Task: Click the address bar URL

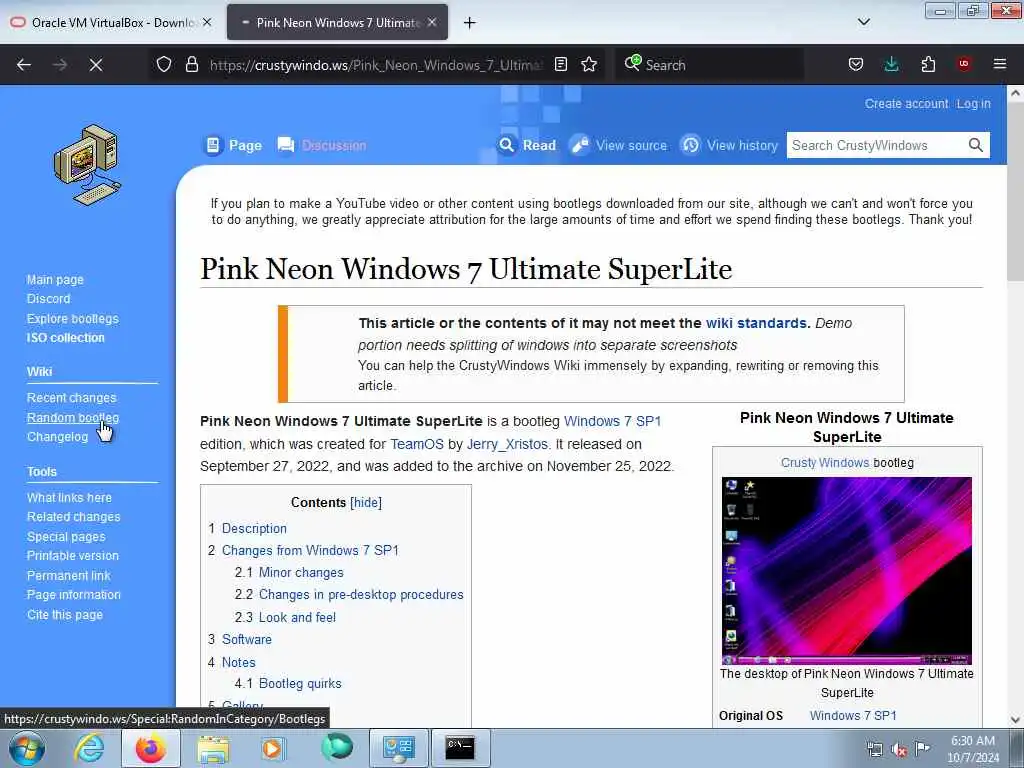Action: (x=376, y=65)
